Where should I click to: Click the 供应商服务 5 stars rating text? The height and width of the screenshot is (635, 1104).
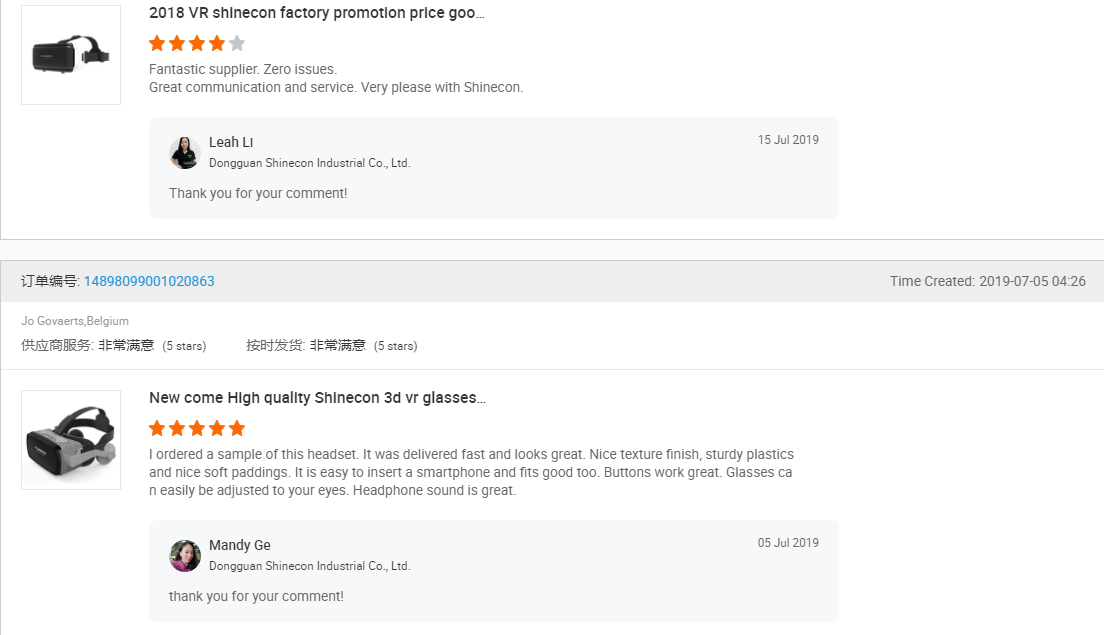point(184,346)
